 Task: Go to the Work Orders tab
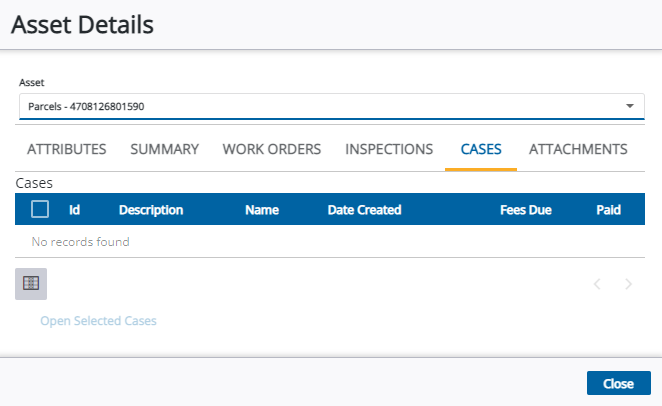pyautogui.click(x=272, y=149)
